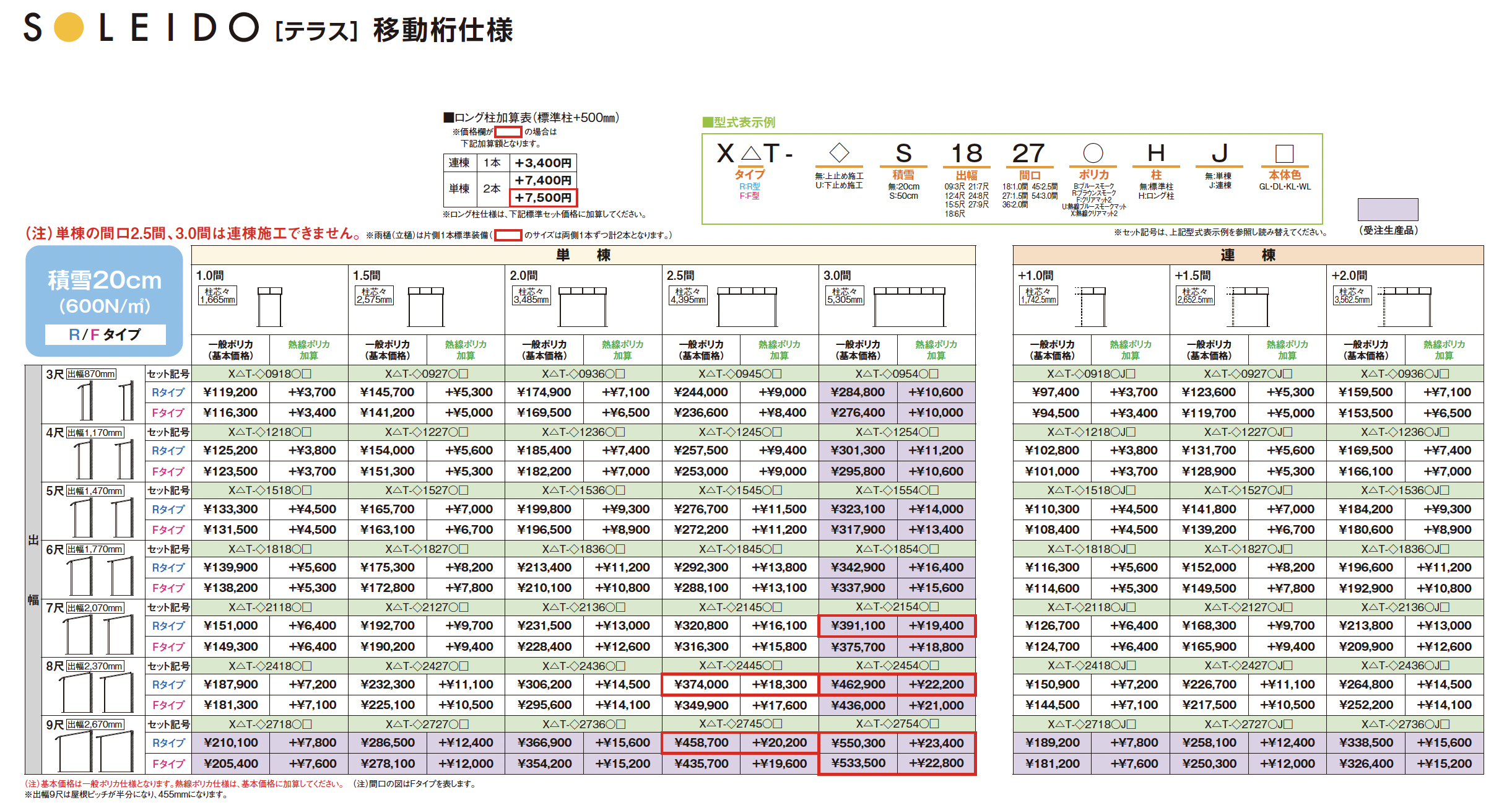This screenshot has width=1512, height=805.
Task: Click the 出幅870mm label
Action: coord(91,373)
